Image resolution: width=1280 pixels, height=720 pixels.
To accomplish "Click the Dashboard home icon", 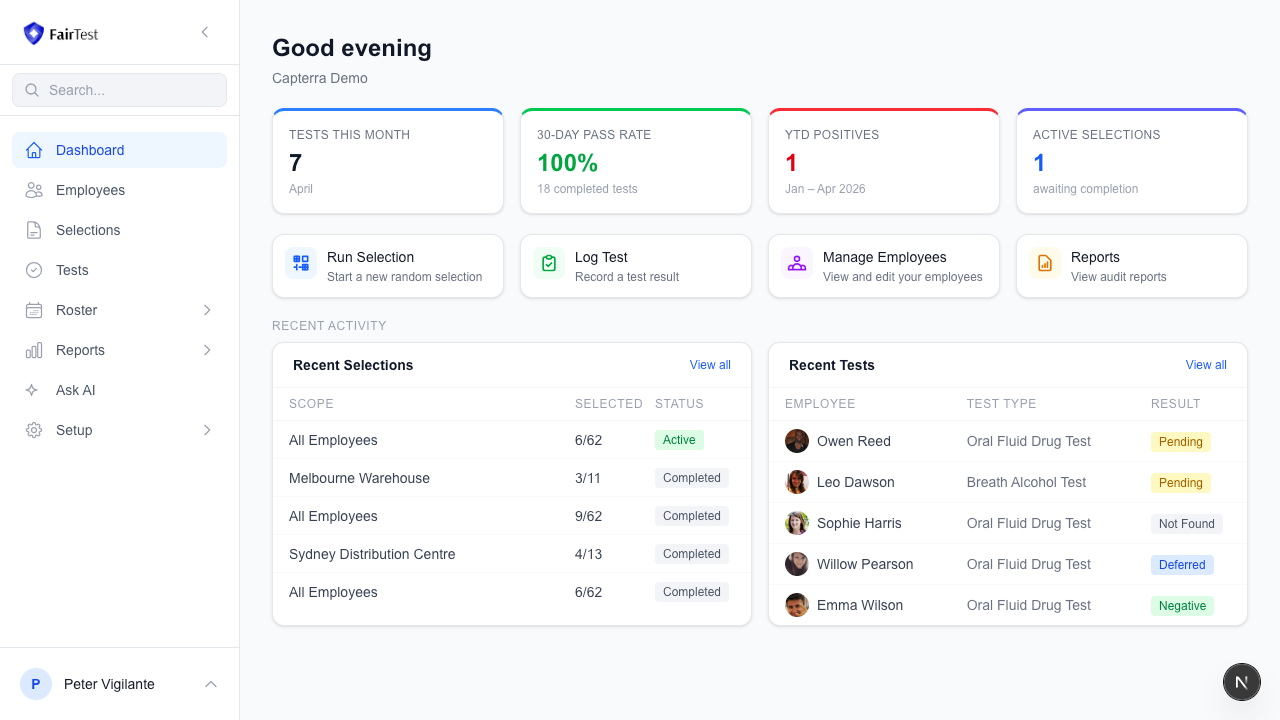I will [x=34, y=150].
